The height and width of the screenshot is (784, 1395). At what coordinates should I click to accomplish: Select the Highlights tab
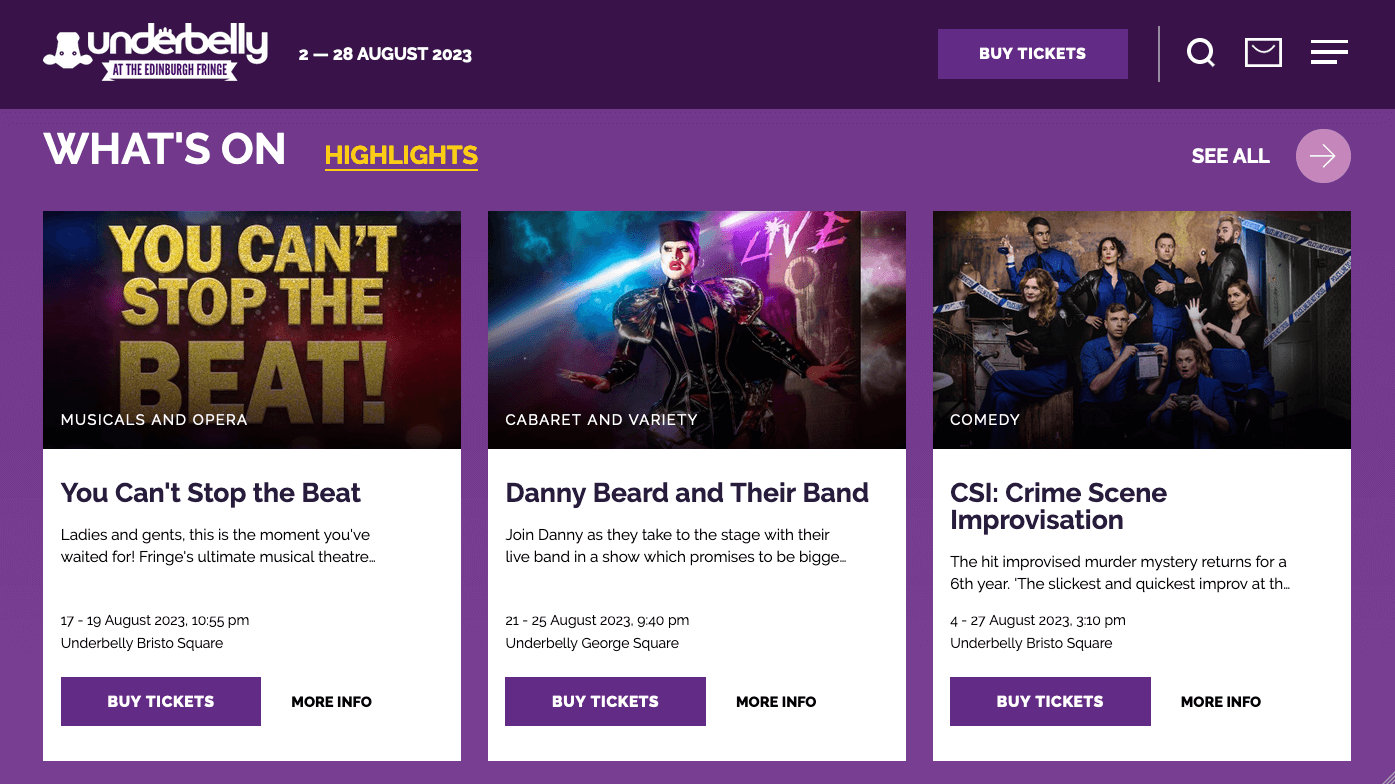(401, 156)
